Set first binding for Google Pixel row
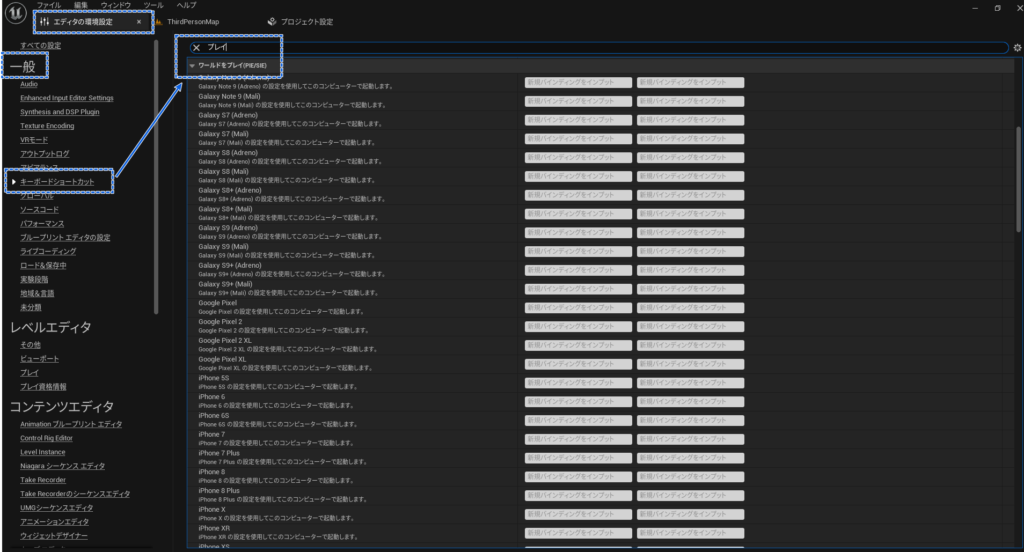The width and height of the screenshot is (1024, 552). point(578,308)
